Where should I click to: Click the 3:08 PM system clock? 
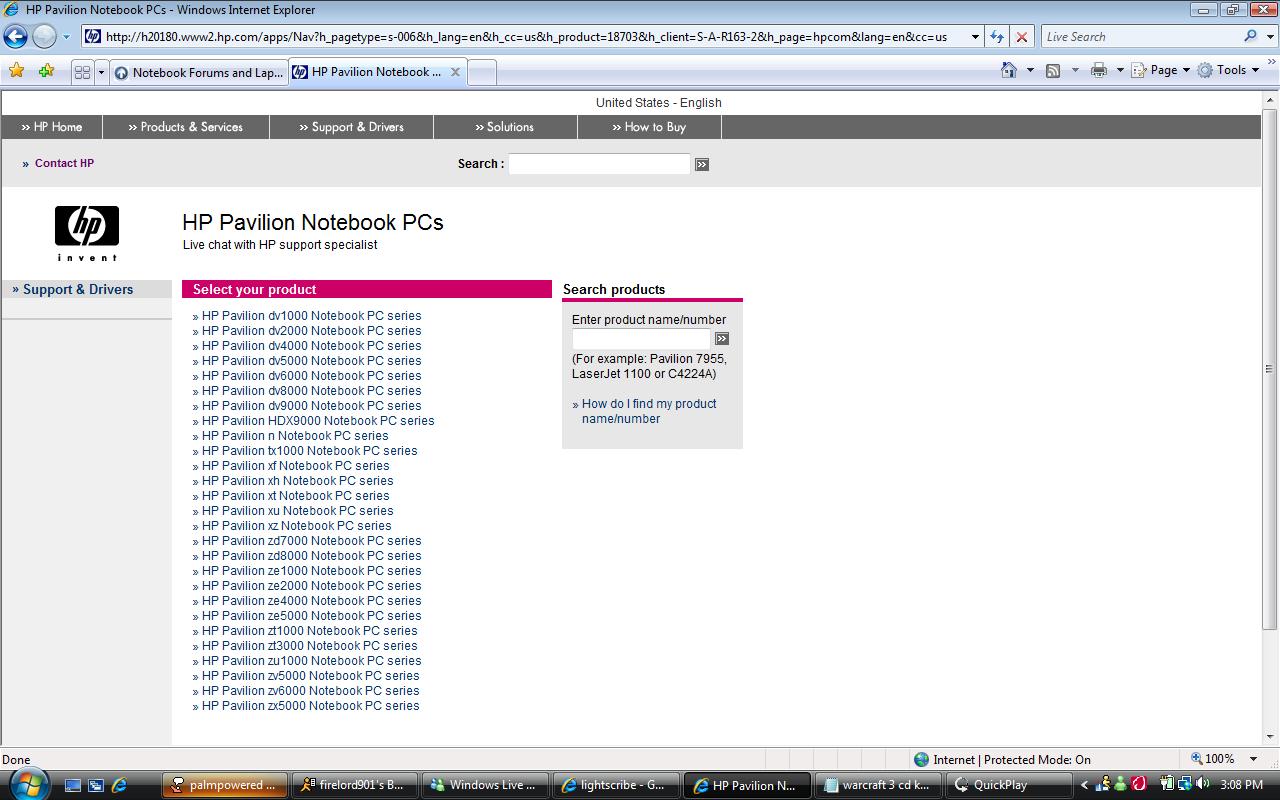[1241, 785]
